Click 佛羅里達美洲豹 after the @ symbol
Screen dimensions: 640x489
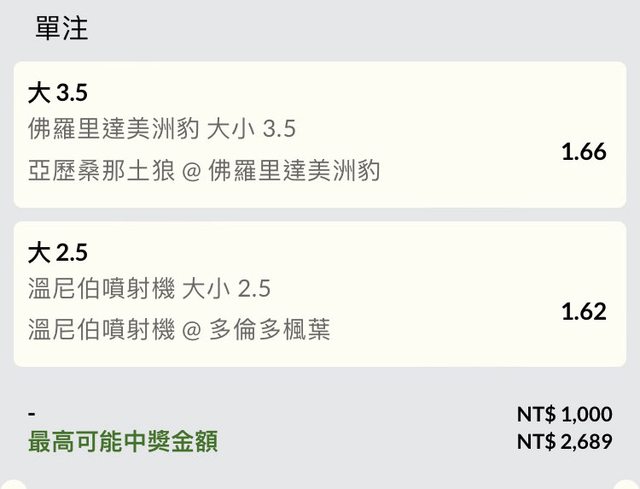(x=294, y=171)
